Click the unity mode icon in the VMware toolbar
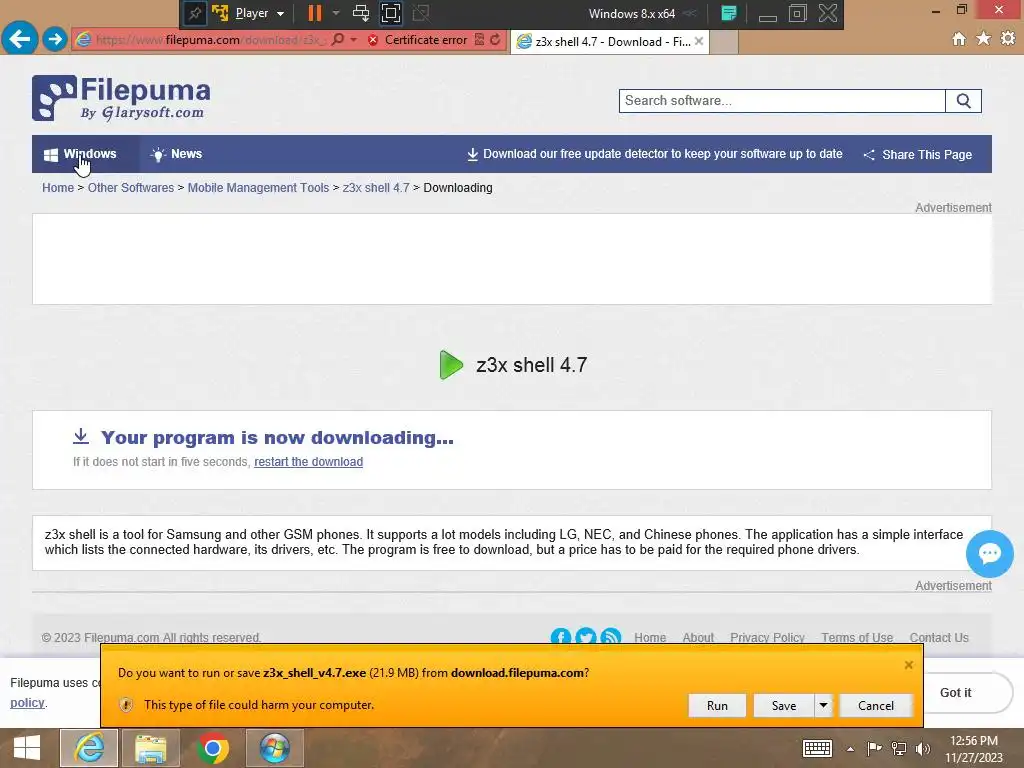 click(421, 13)
